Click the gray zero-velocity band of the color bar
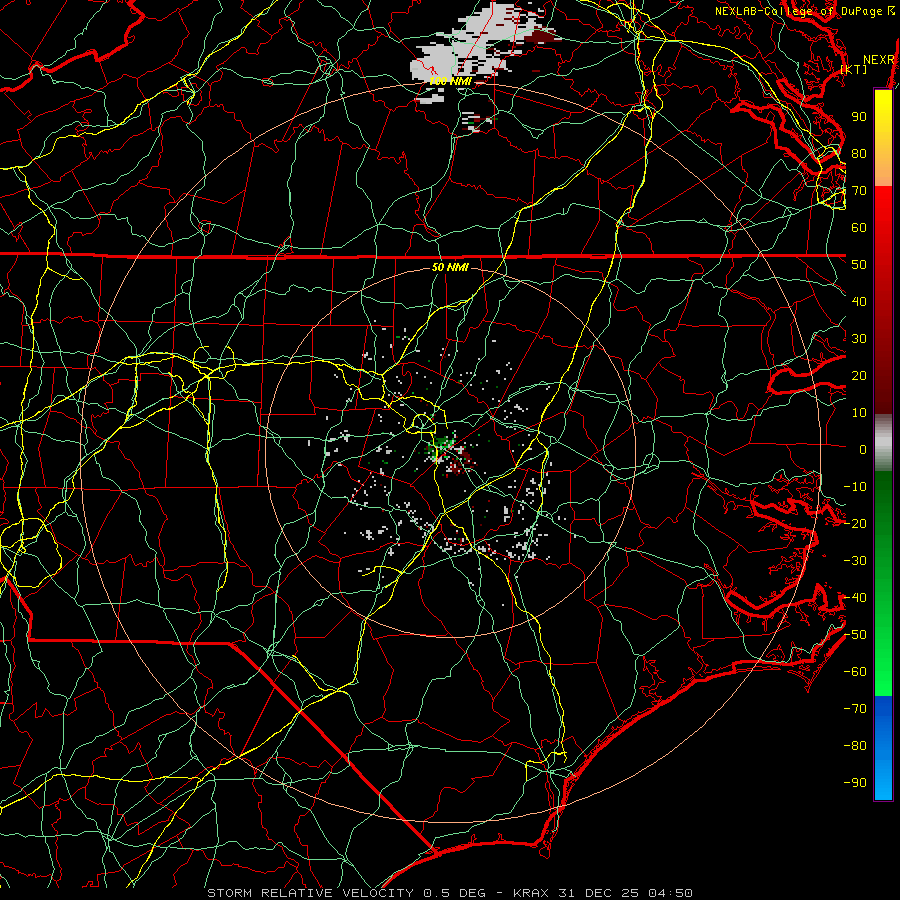The width and height of the screenshot is (900, 900). pyautogui.click(x=883, y=443)
